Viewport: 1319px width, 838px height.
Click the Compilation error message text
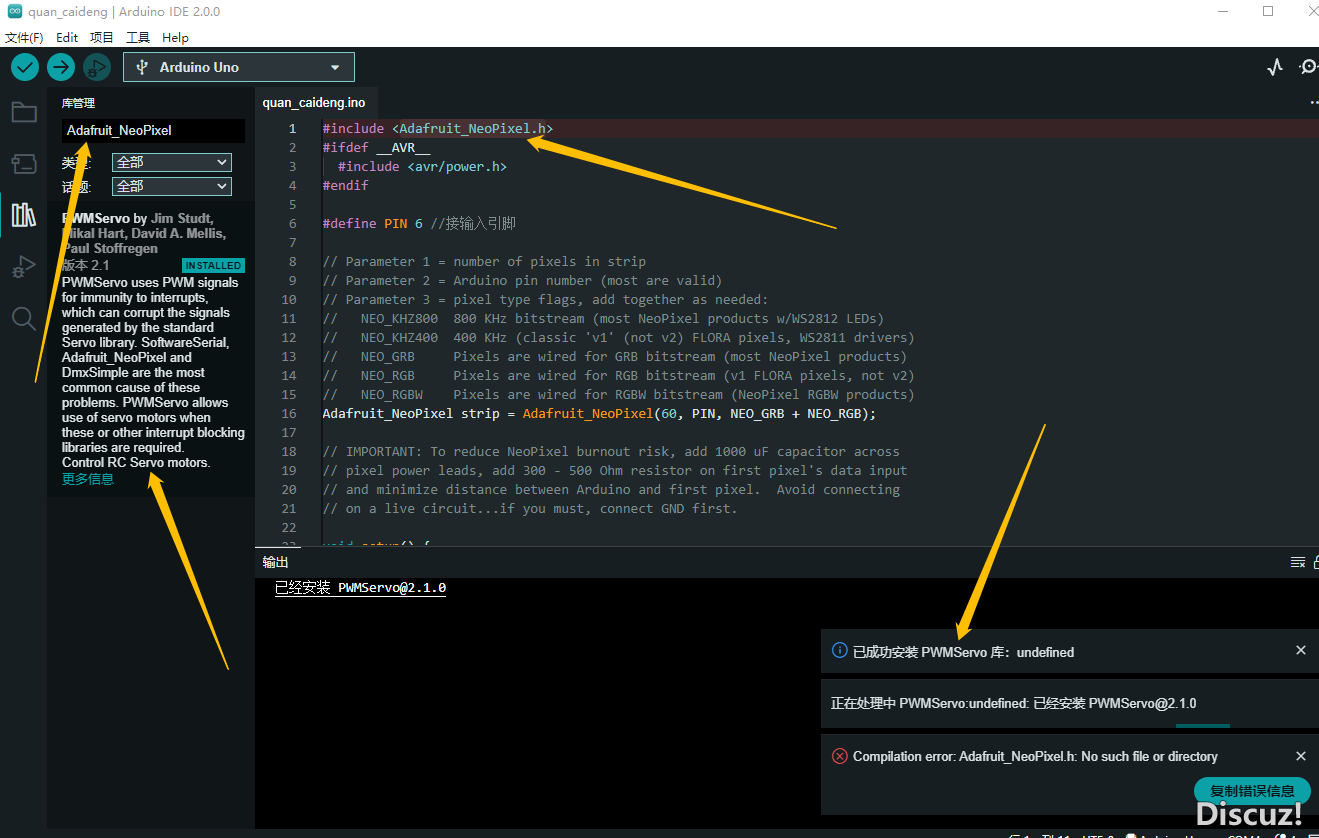coord(1035,756)
